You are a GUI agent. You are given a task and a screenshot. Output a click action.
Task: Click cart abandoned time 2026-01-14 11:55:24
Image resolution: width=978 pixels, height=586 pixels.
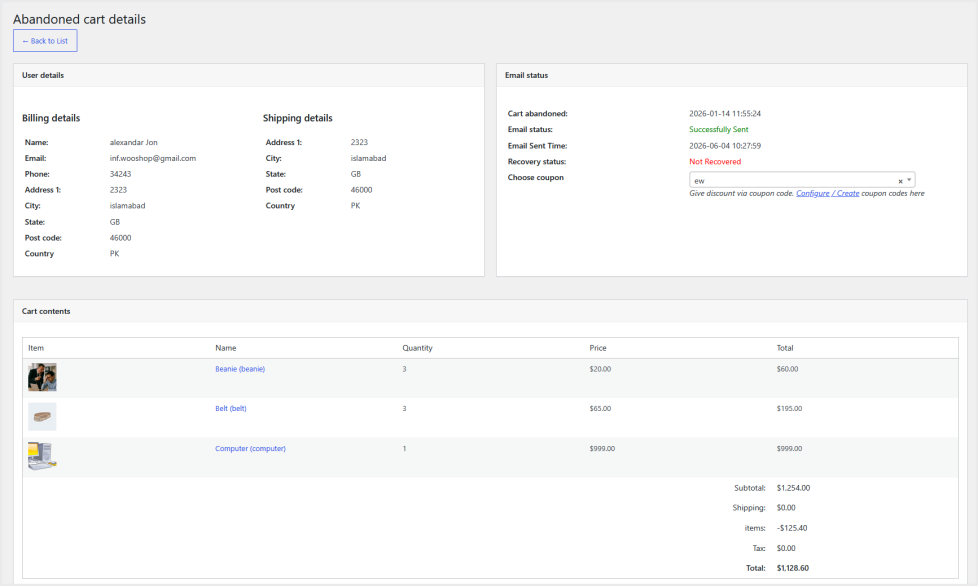(725, 114)
